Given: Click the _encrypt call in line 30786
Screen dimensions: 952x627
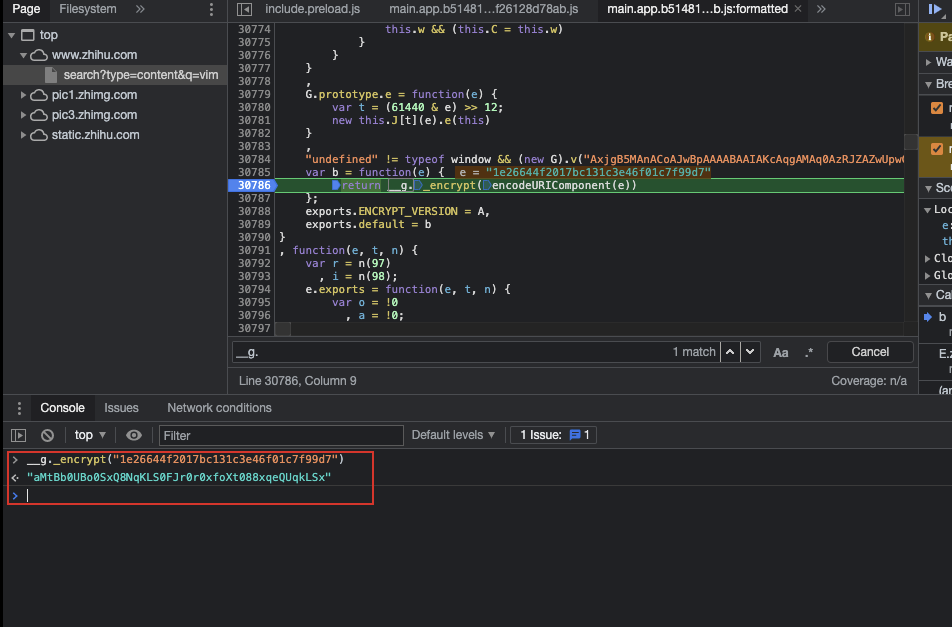Looking at the screenshot, I should pyautogui.click(x=448, y=185).
